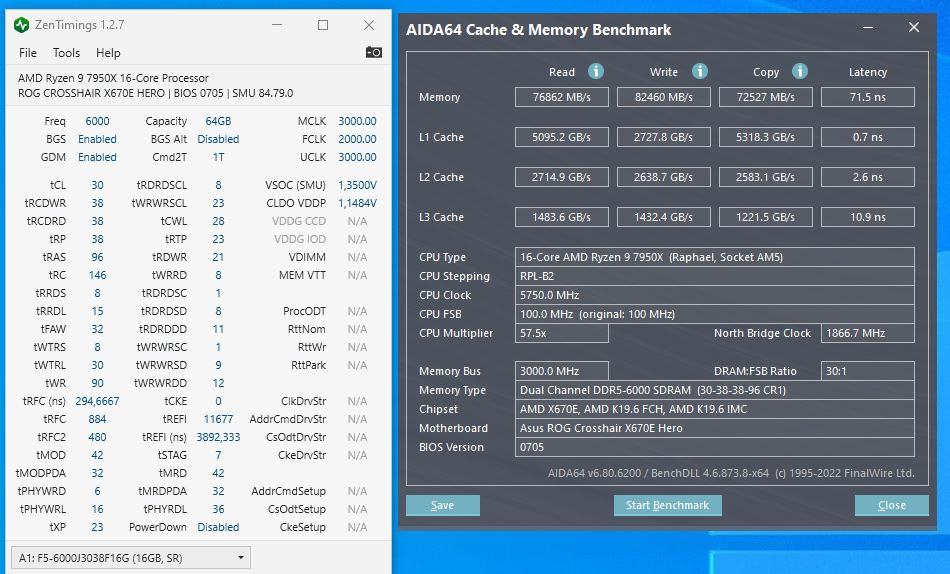Click the Read column info icon
The height and width of the screenshot is (574, 950).
(596, 72)
